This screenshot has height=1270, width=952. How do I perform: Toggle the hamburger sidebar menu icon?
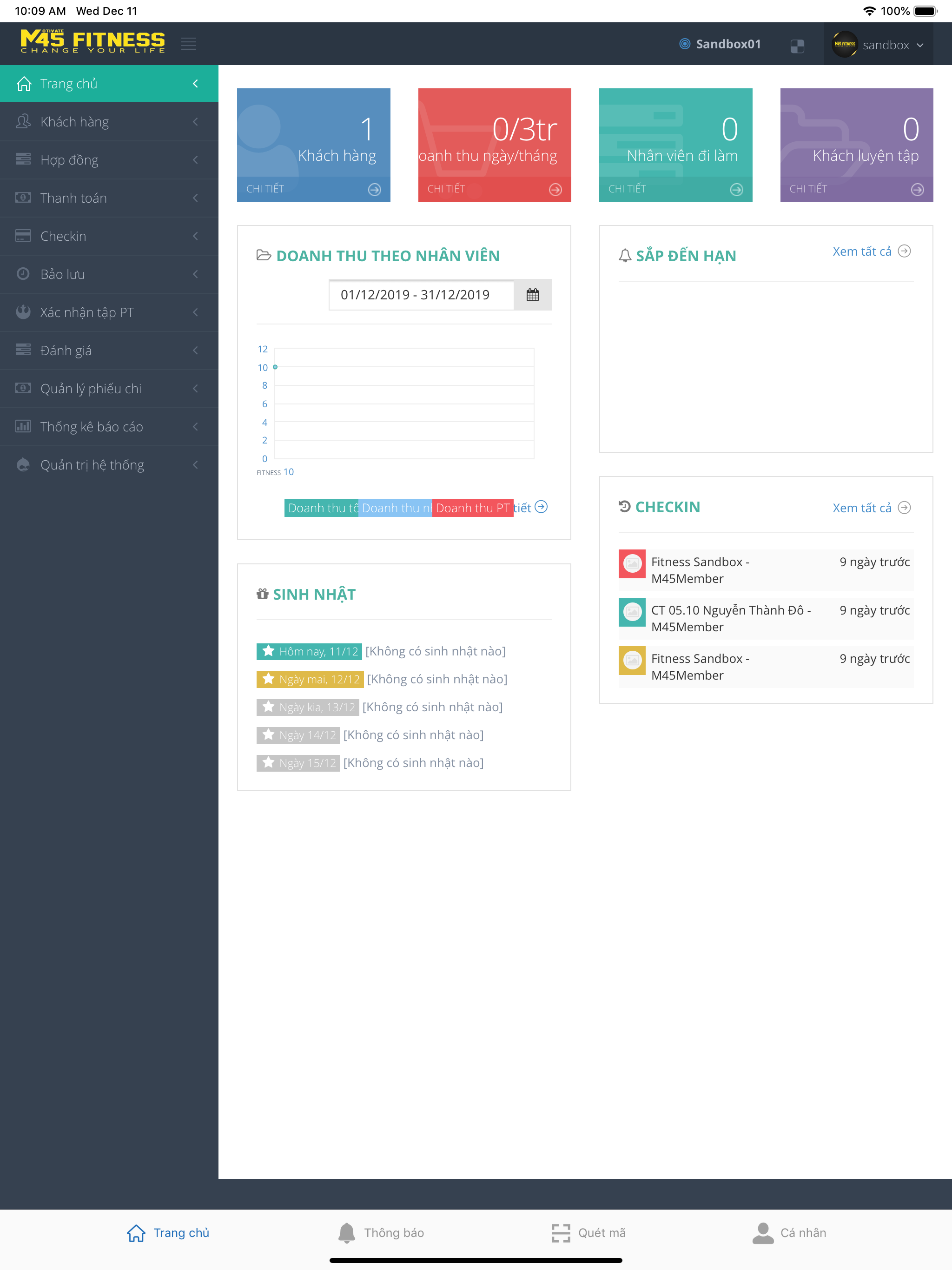tap(189, 44)
